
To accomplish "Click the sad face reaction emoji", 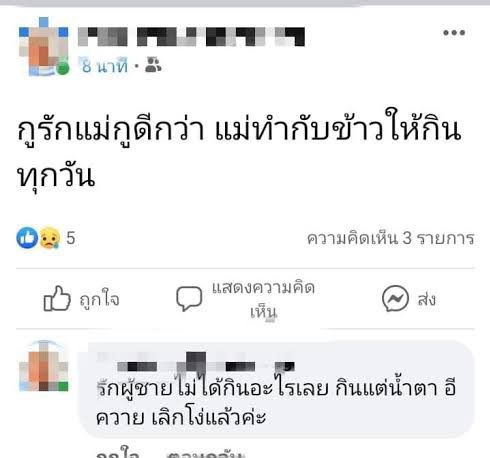I will [50, 238].
